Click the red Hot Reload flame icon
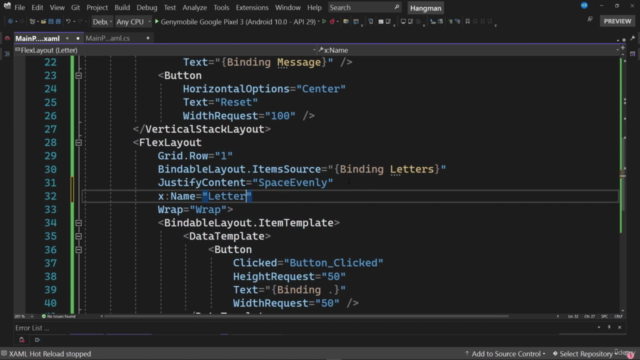Image resolution: width=640 pixels, height=360 pixels. point(332,21)
